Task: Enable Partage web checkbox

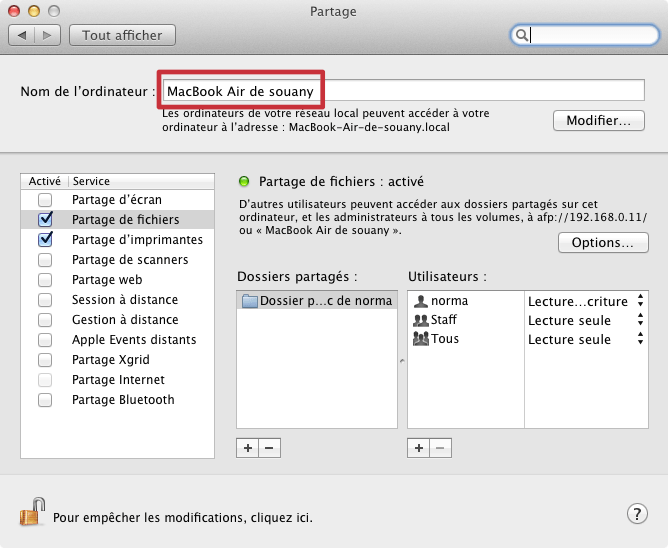Action: [x=45, y=280]
